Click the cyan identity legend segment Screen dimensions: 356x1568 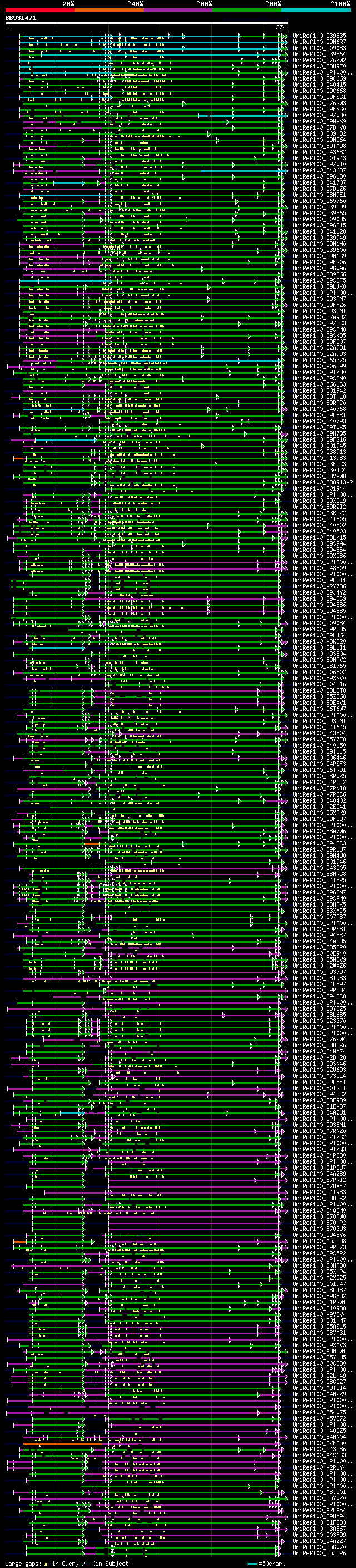tap(316, 10)
